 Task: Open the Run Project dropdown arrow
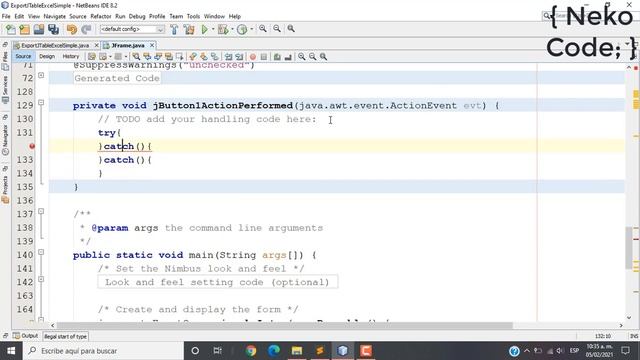(213, 29)
